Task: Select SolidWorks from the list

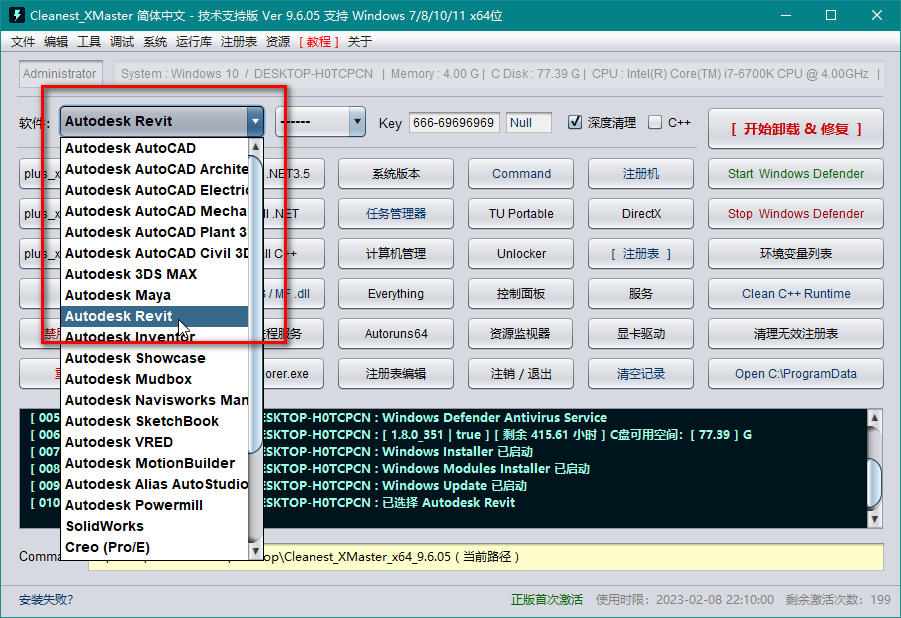Action: pyautogui.click(x=155, y=526)
